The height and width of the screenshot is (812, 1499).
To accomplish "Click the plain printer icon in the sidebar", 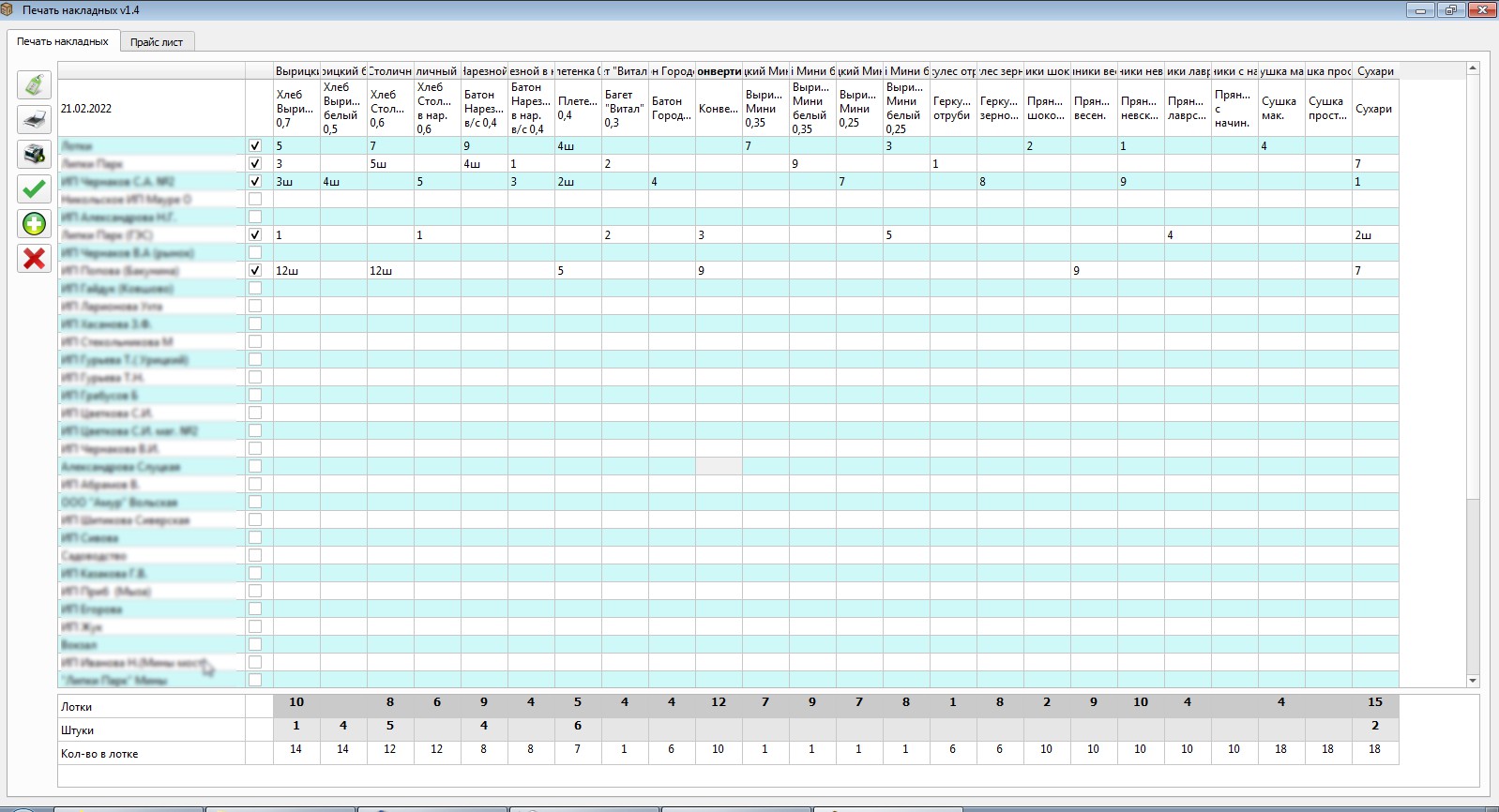I will 34,119.
